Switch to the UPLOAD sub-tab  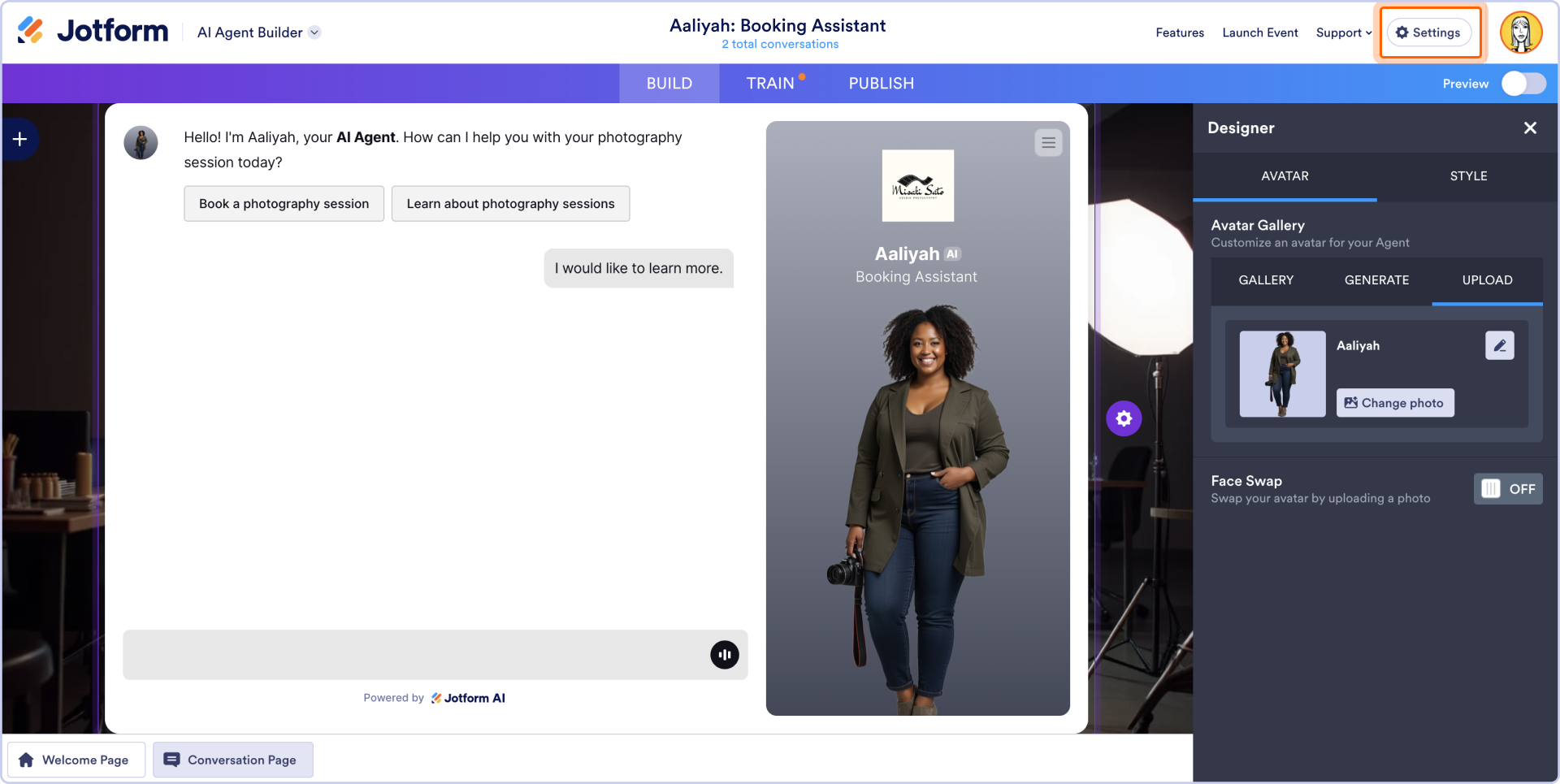(x=1487, y=280)
